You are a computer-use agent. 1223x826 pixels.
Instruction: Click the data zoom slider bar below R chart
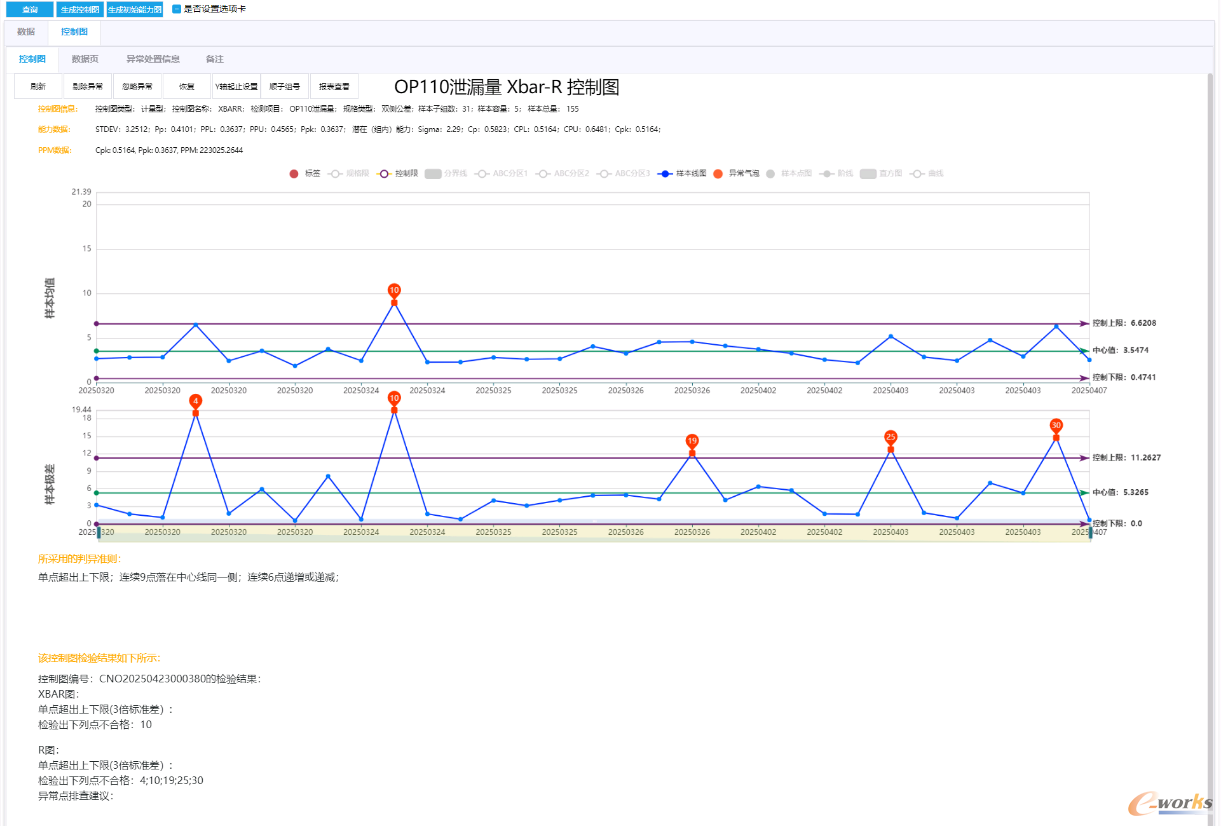tap(592, 537)
